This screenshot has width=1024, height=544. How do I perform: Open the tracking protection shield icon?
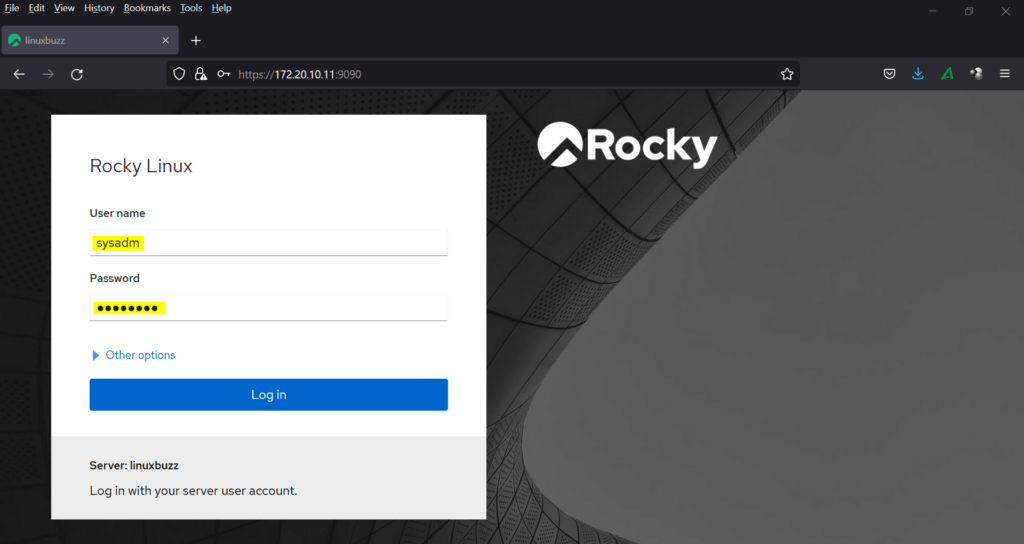pos(179,74)
